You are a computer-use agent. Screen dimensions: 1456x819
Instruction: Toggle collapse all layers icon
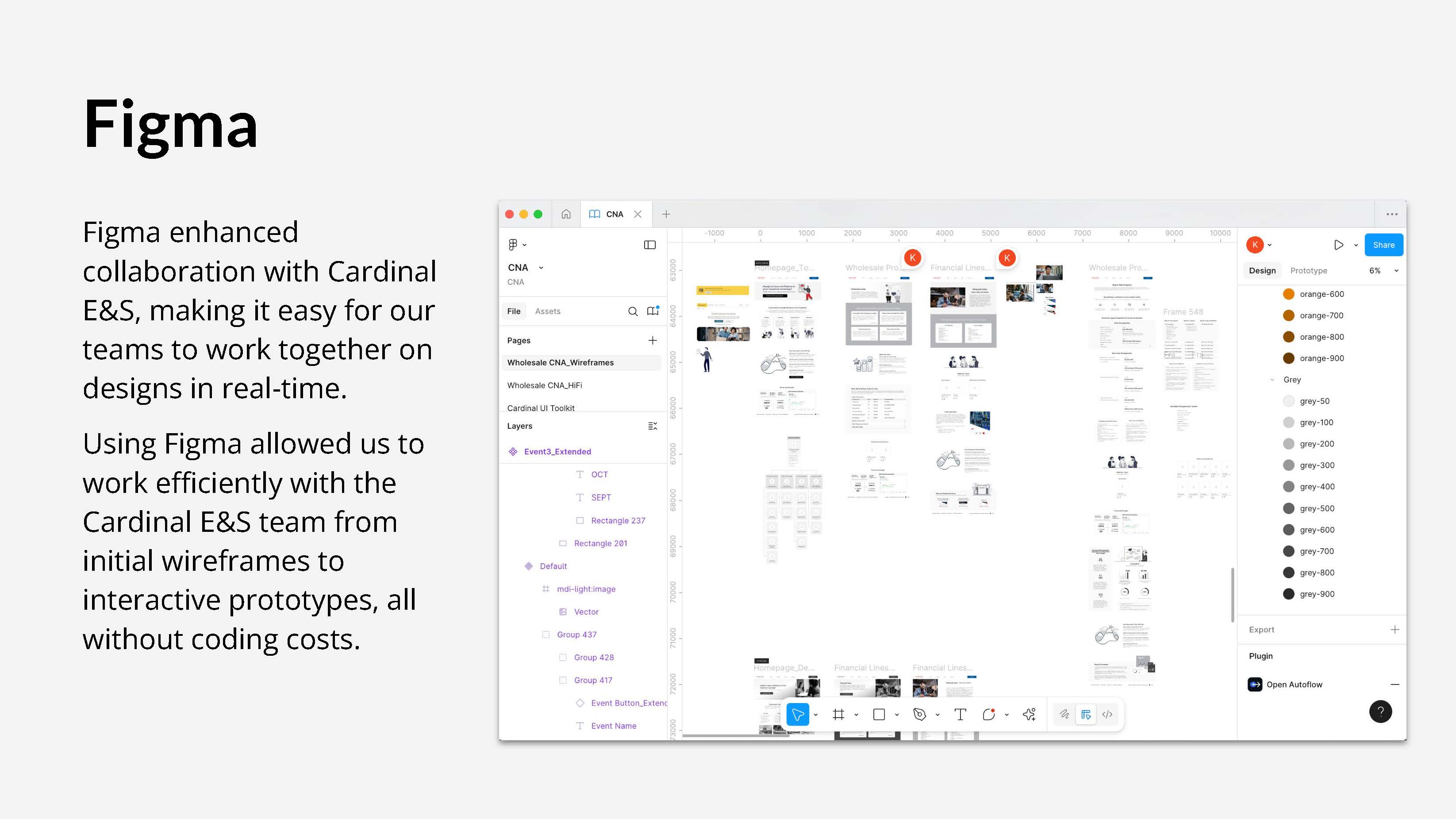[652, 426]
